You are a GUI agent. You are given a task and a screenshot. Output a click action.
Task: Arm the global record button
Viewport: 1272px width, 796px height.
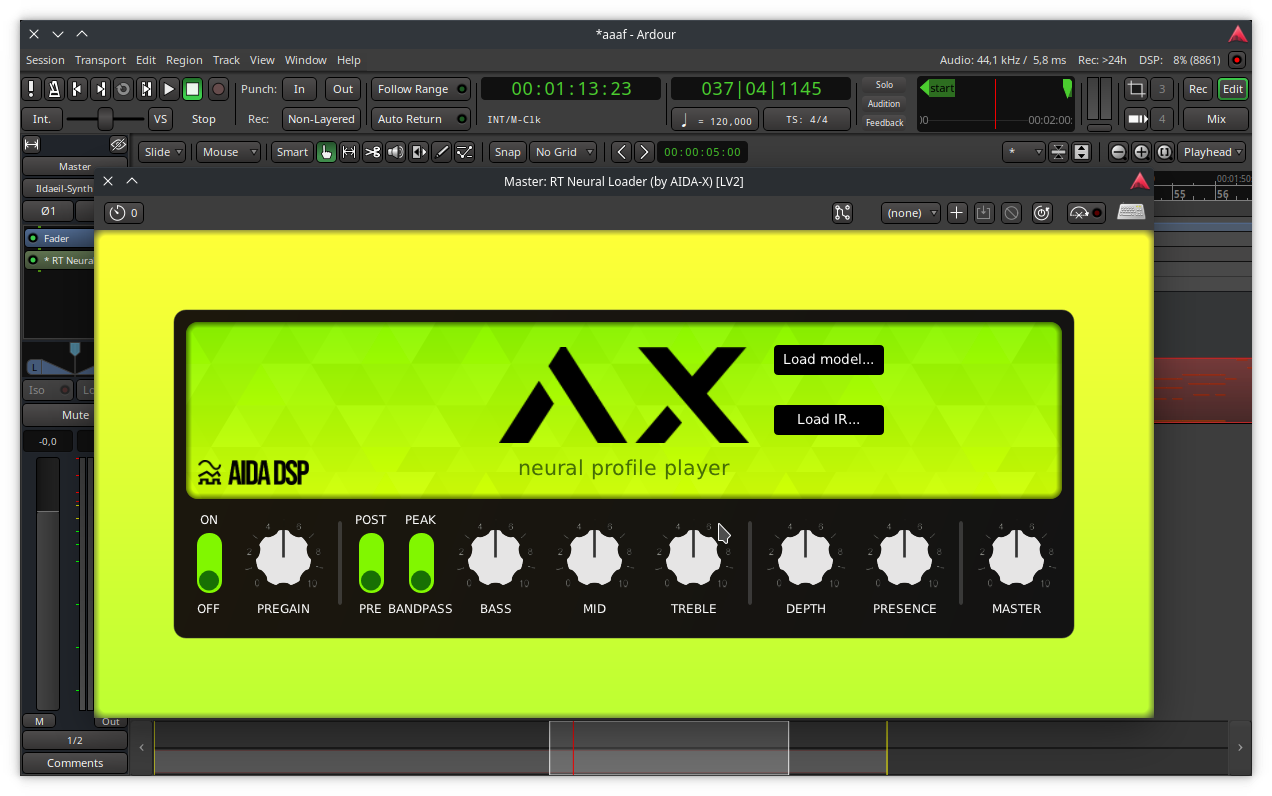tap(218, 89)
